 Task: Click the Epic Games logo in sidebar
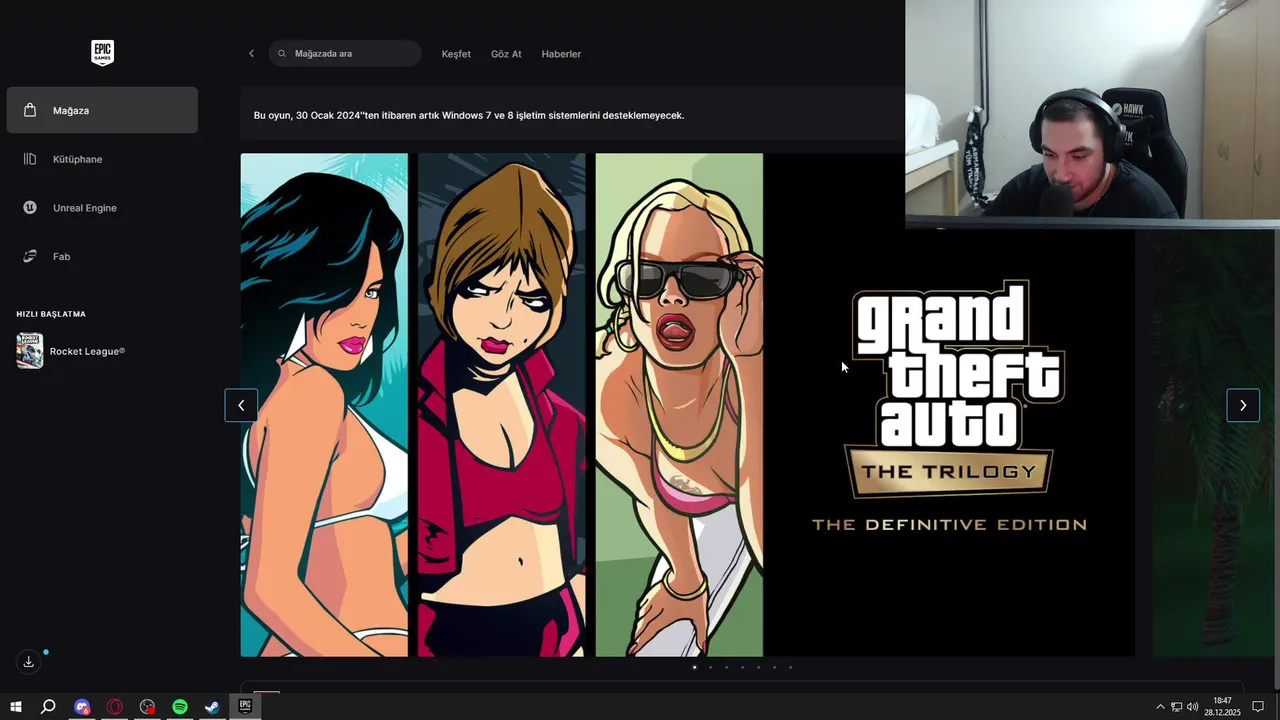(x=102, y=53)
